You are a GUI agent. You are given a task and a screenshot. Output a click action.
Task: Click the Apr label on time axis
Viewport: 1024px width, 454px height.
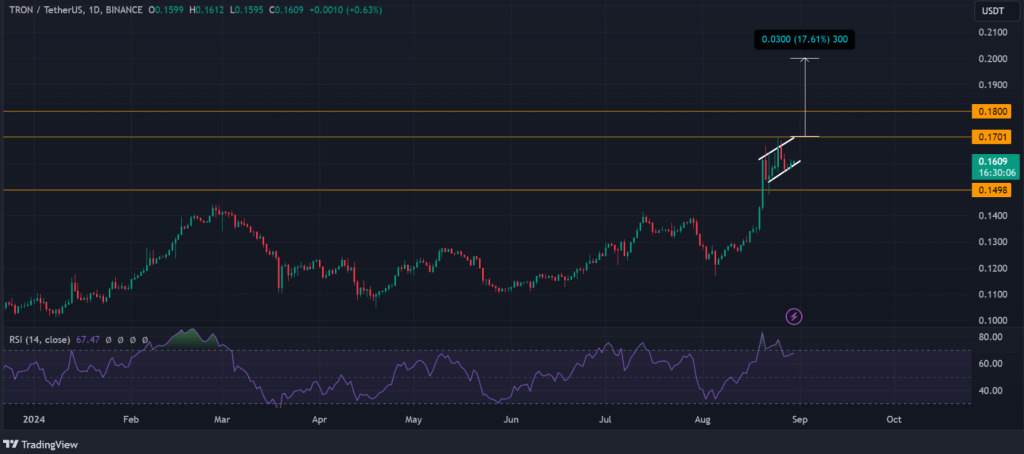point(319,419)
